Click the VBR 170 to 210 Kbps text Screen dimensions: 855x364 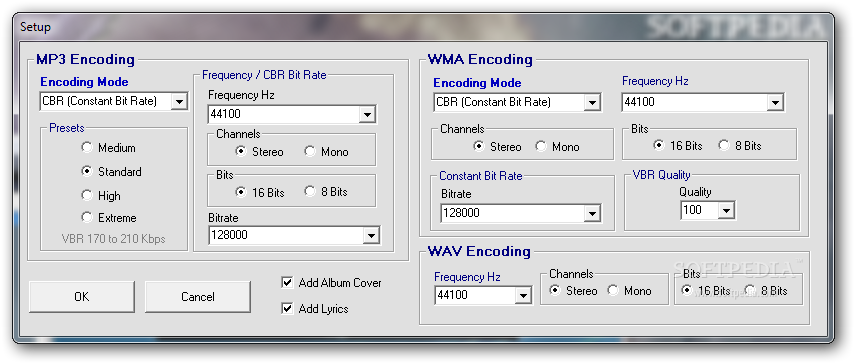tap(113, 239)
